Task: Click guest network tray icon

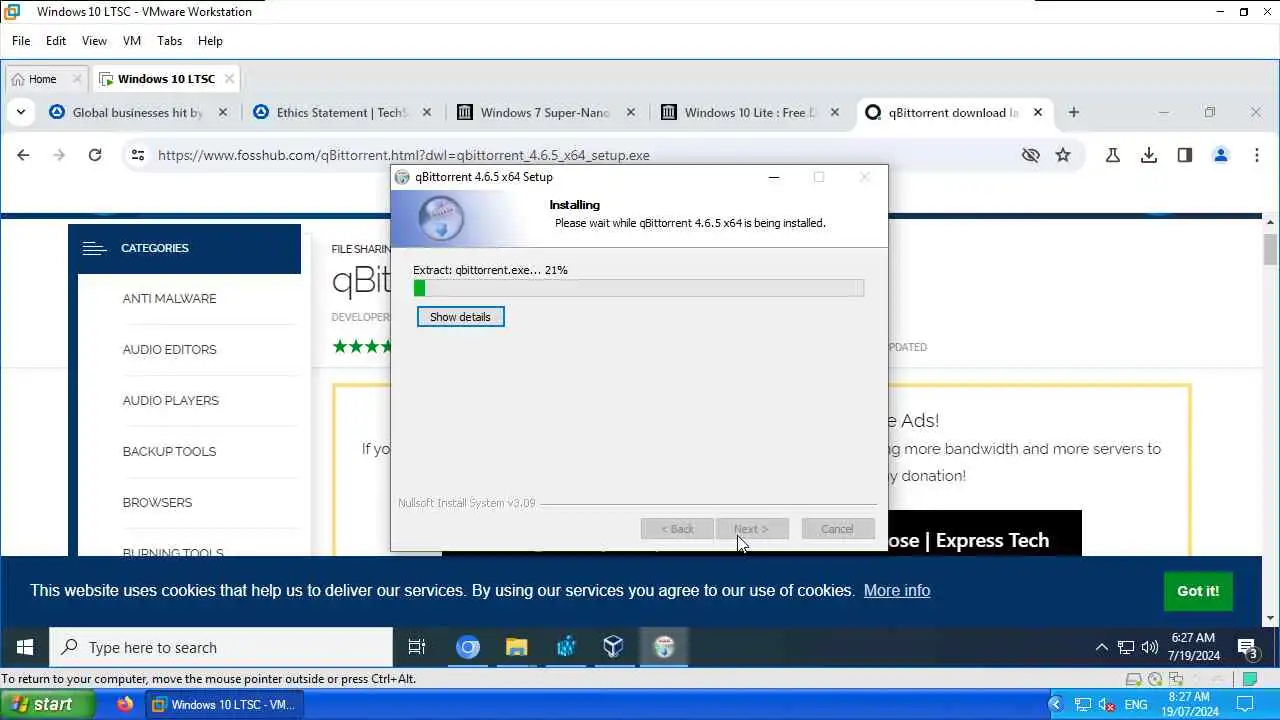Action: (1126, 647)
